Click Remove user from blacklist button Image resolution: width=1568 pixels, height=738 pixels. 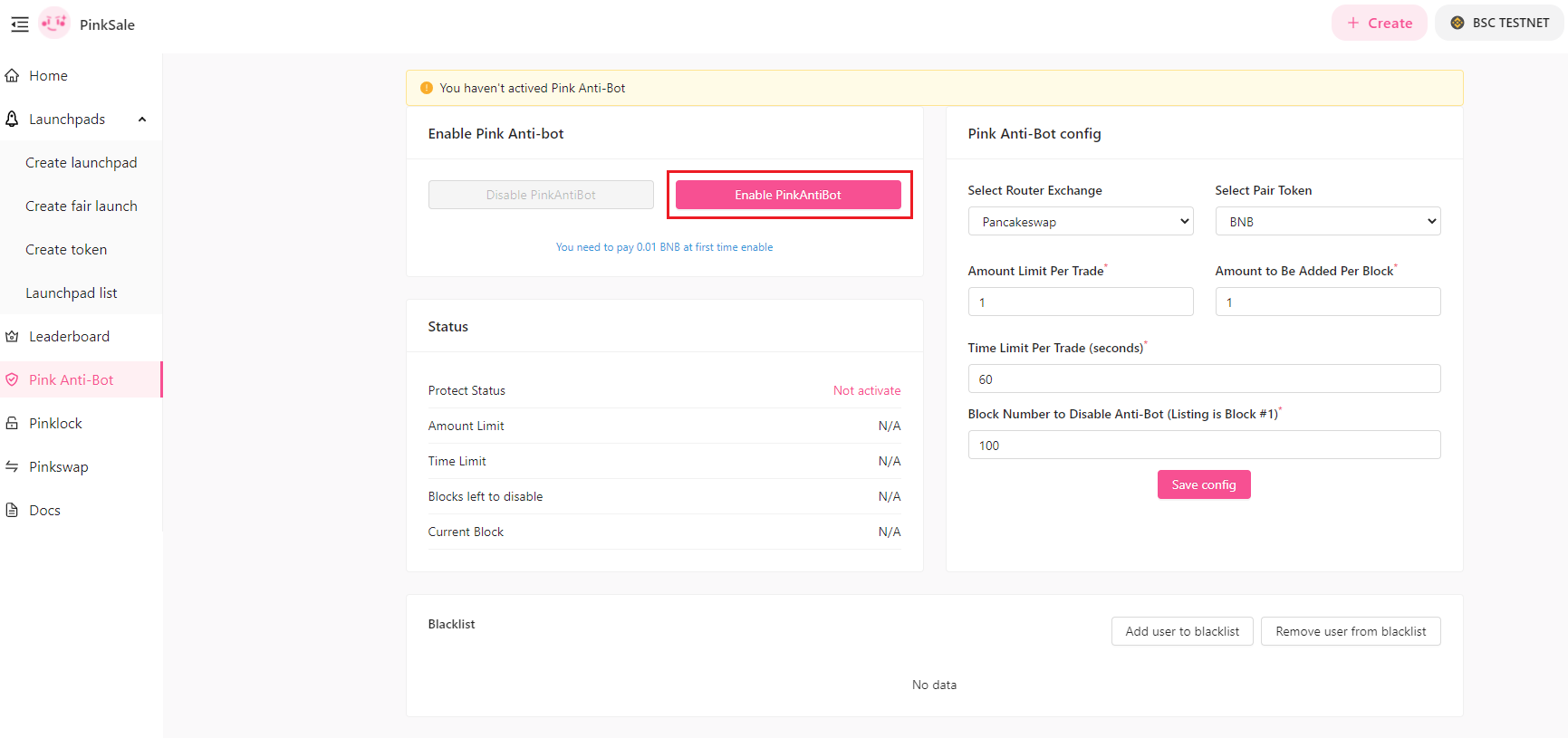pyautogui.click(x=1351, y=631)
